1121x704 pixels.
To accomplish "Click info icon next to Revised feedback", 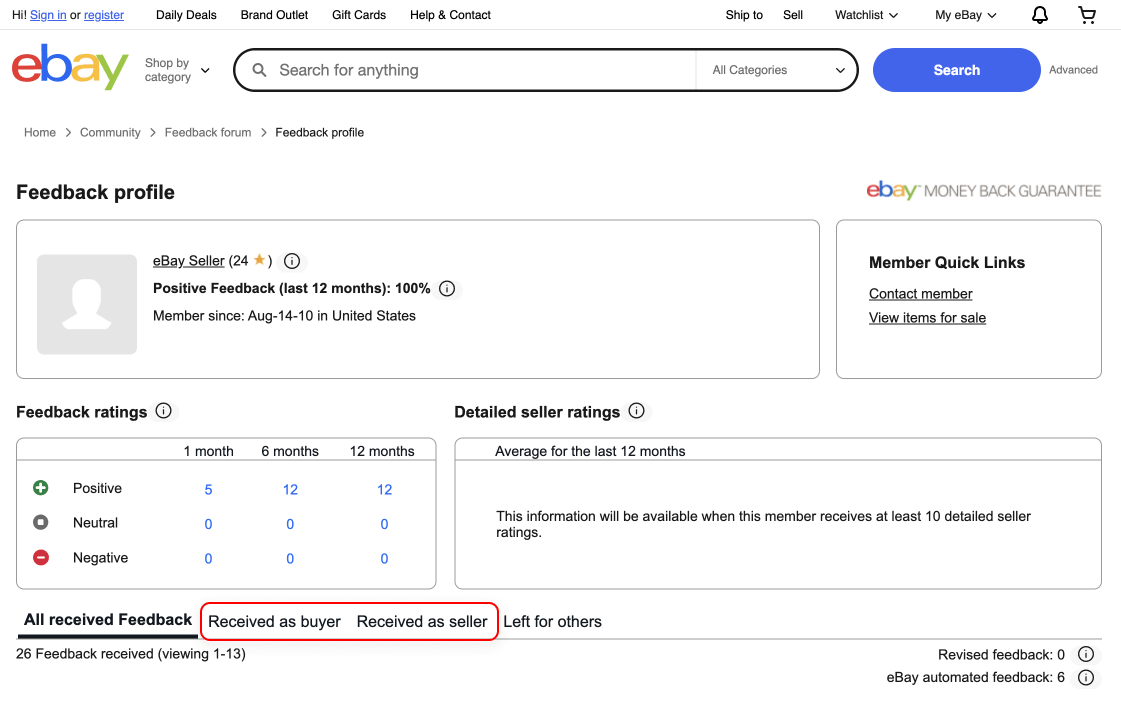I will tap(1086, 654).
